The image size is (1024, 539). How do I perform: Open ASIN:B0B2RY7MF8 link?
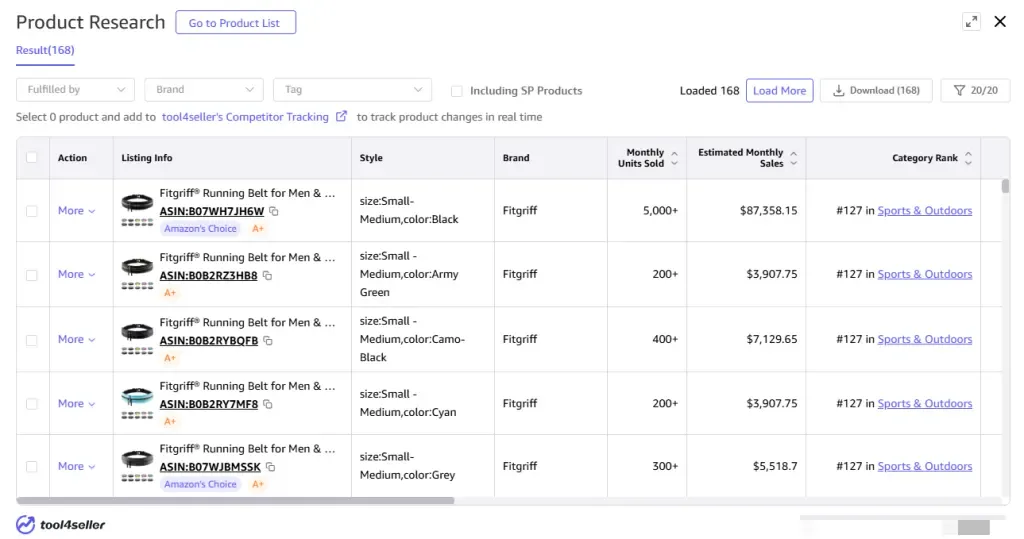(209, 404)
